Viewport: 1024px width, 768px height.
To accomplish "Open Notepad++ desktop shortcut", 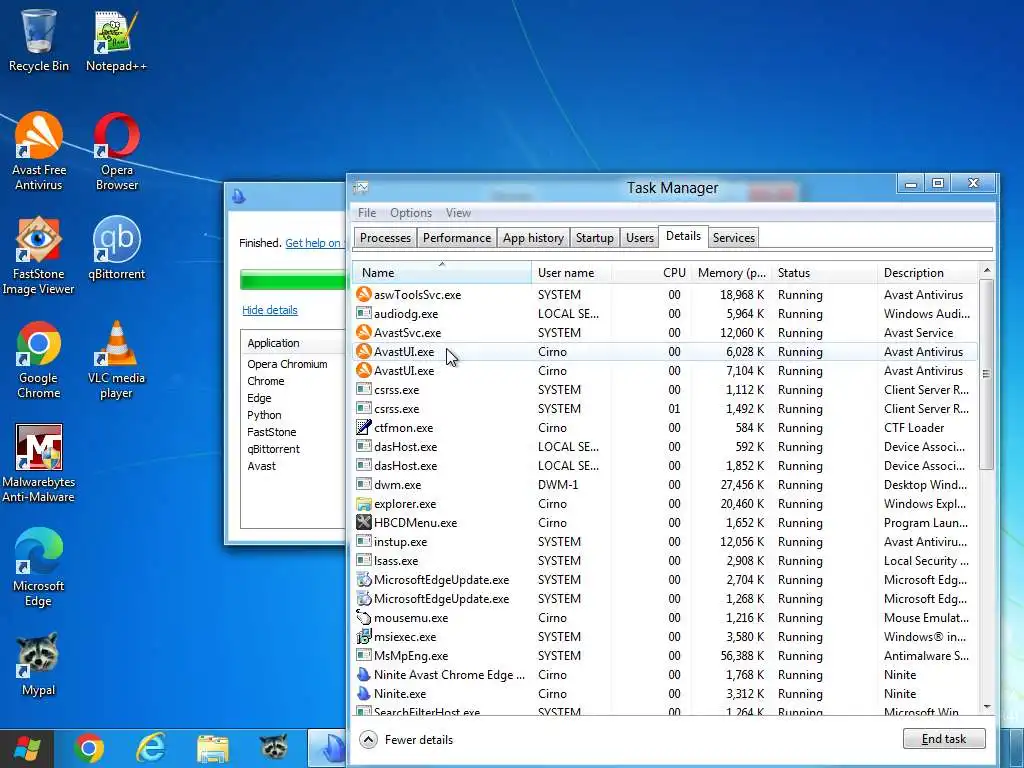I will coord(116,39).
